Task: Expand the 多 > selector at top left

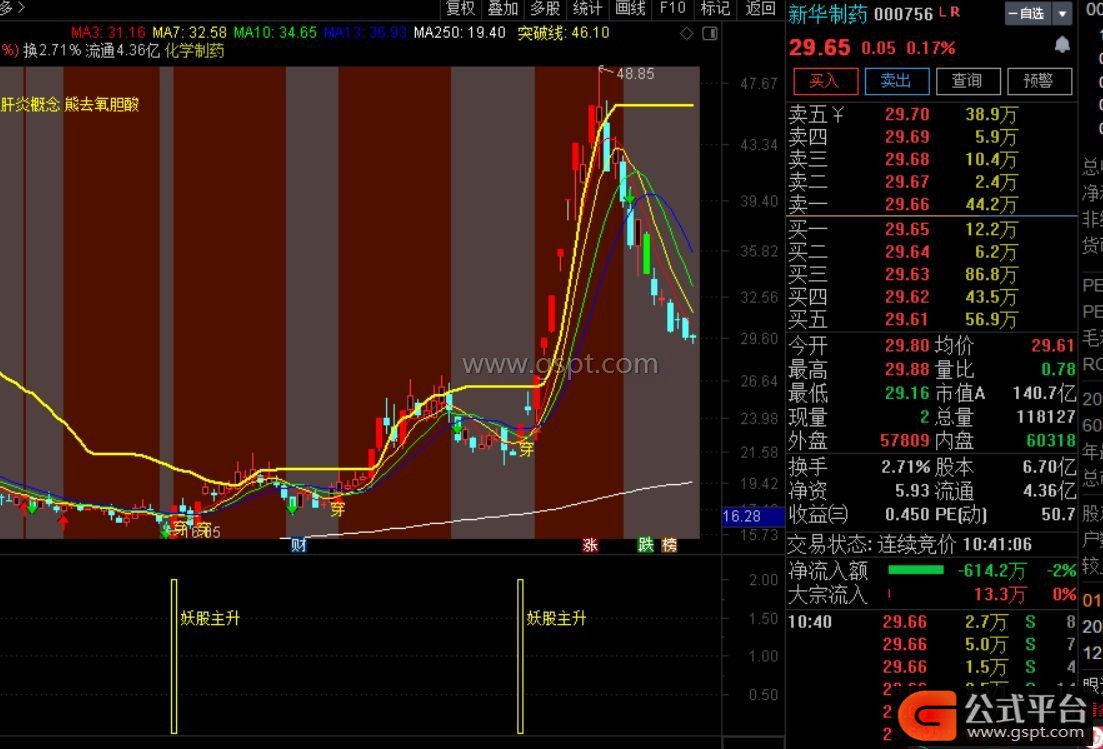Action: point(13,8)
